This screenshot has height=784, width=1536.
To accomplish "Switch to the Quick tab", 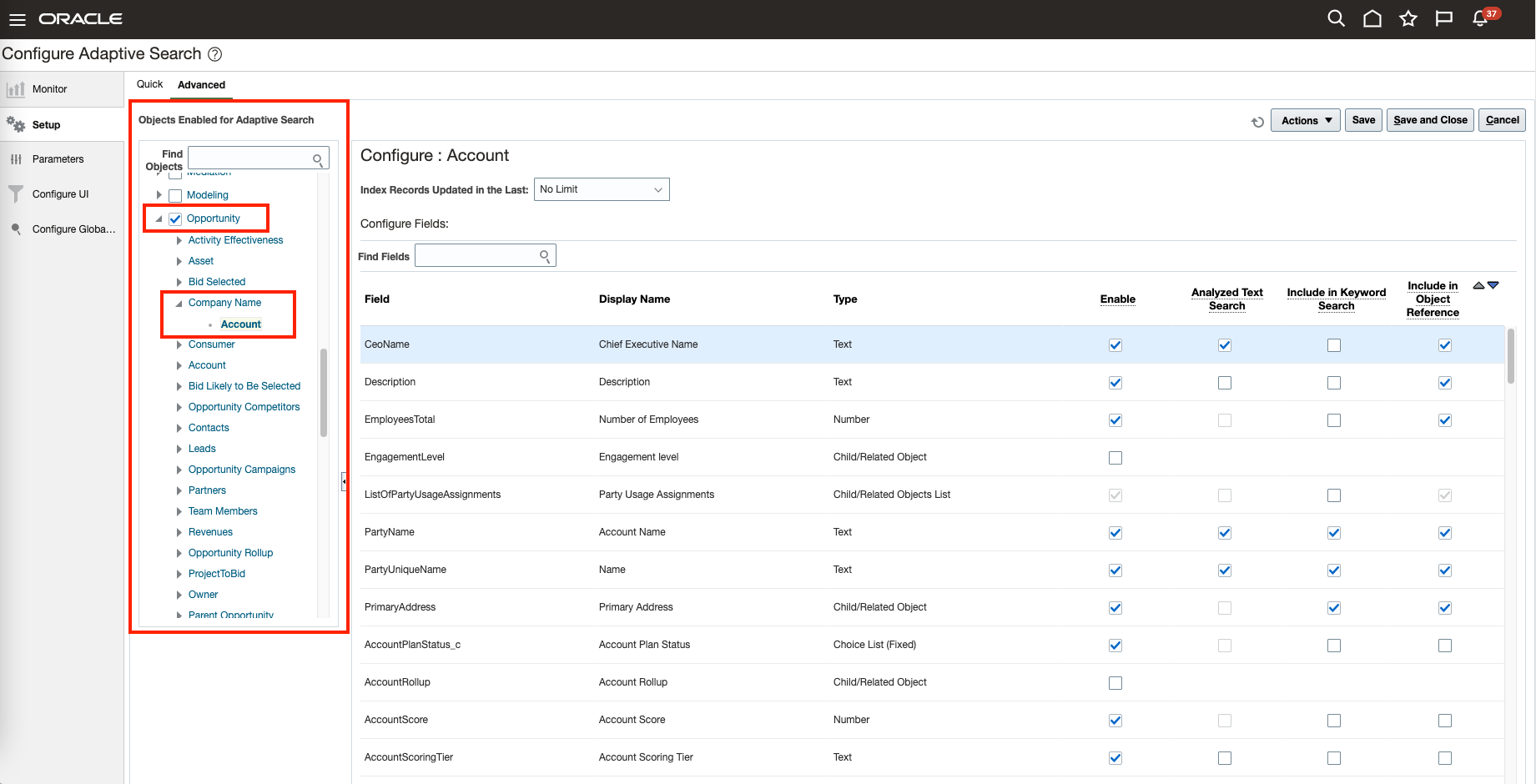I will 149,84.
